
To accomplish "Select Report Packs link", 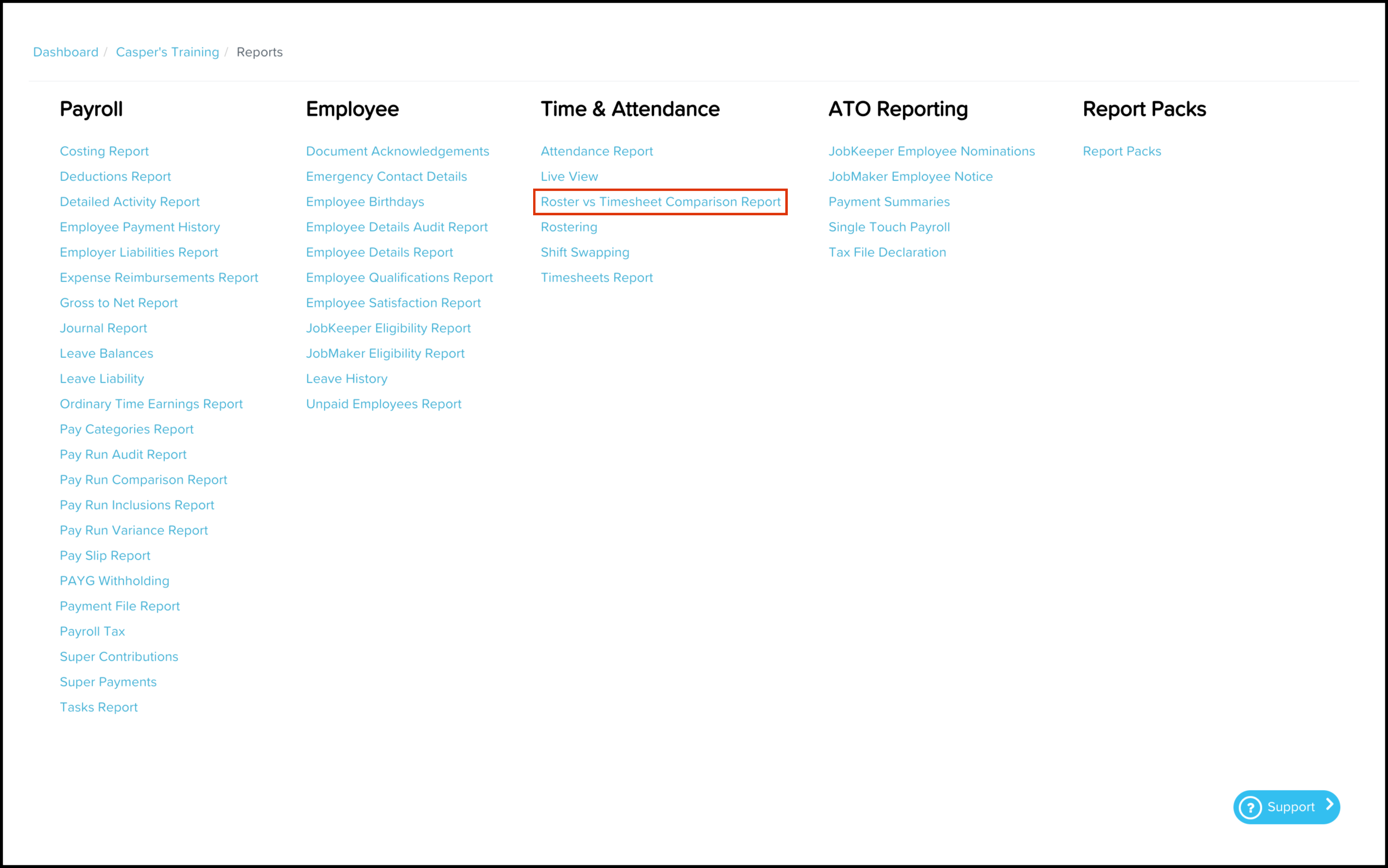I will (1122, 152).
